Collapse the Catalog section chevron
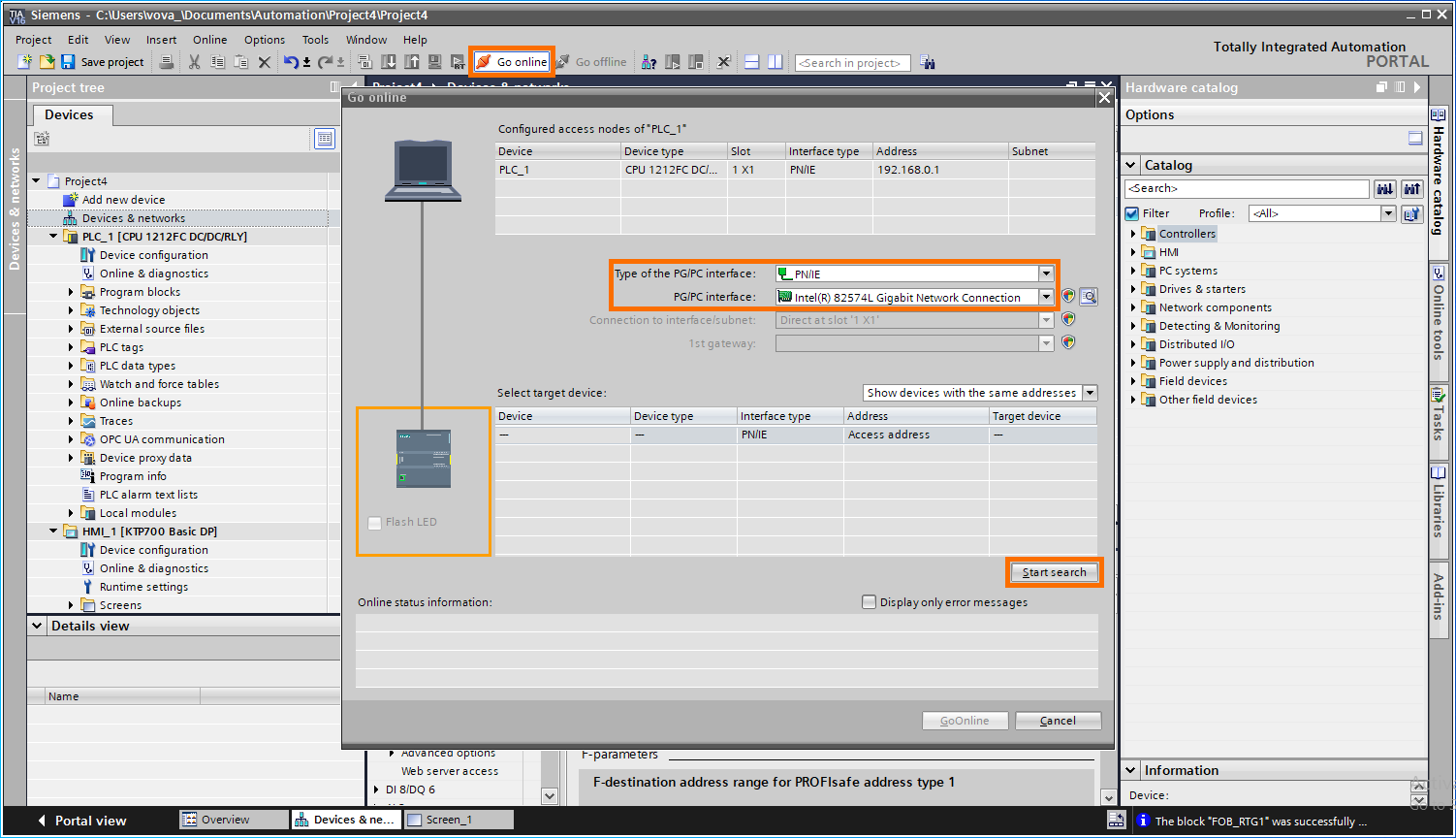This screenshot has height=838, width=1456. point(1130,165)
